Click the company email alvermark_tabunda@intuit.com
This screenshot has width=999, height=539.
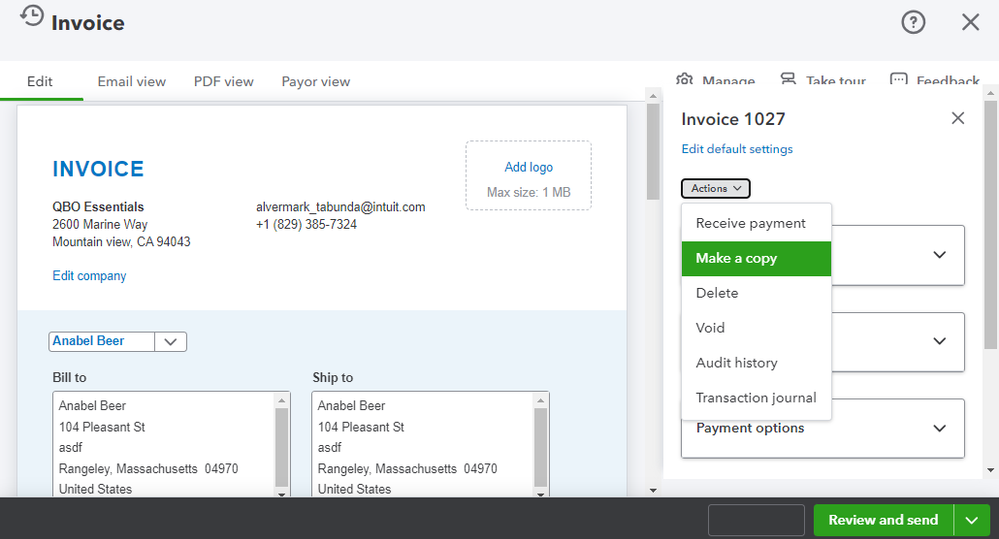pyautogui.click(x=340, y=206)
